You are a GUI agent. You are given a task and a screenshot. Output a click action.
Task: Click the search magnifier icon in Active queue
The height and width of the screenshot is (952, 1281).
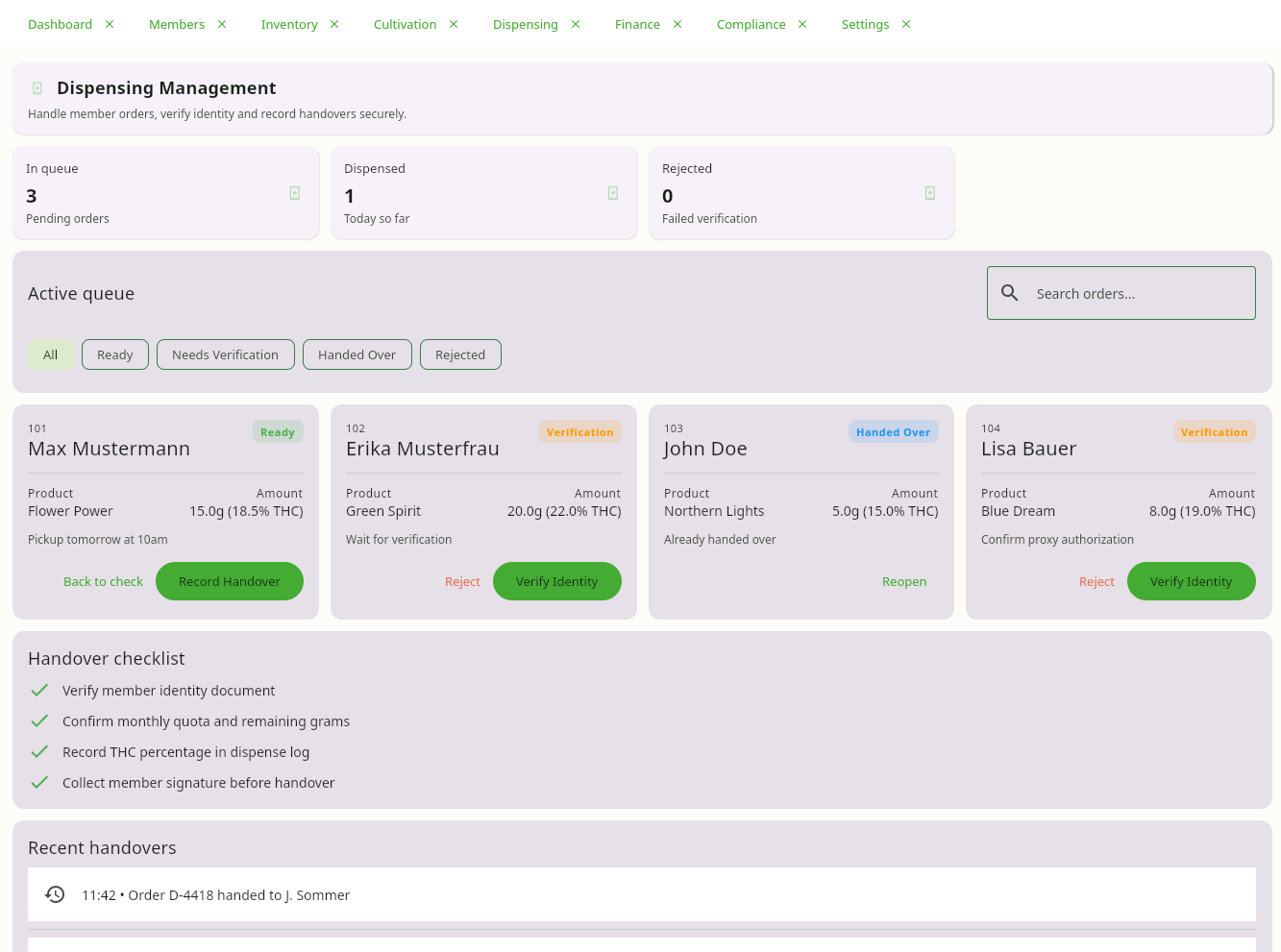(x=1009, y=293)
